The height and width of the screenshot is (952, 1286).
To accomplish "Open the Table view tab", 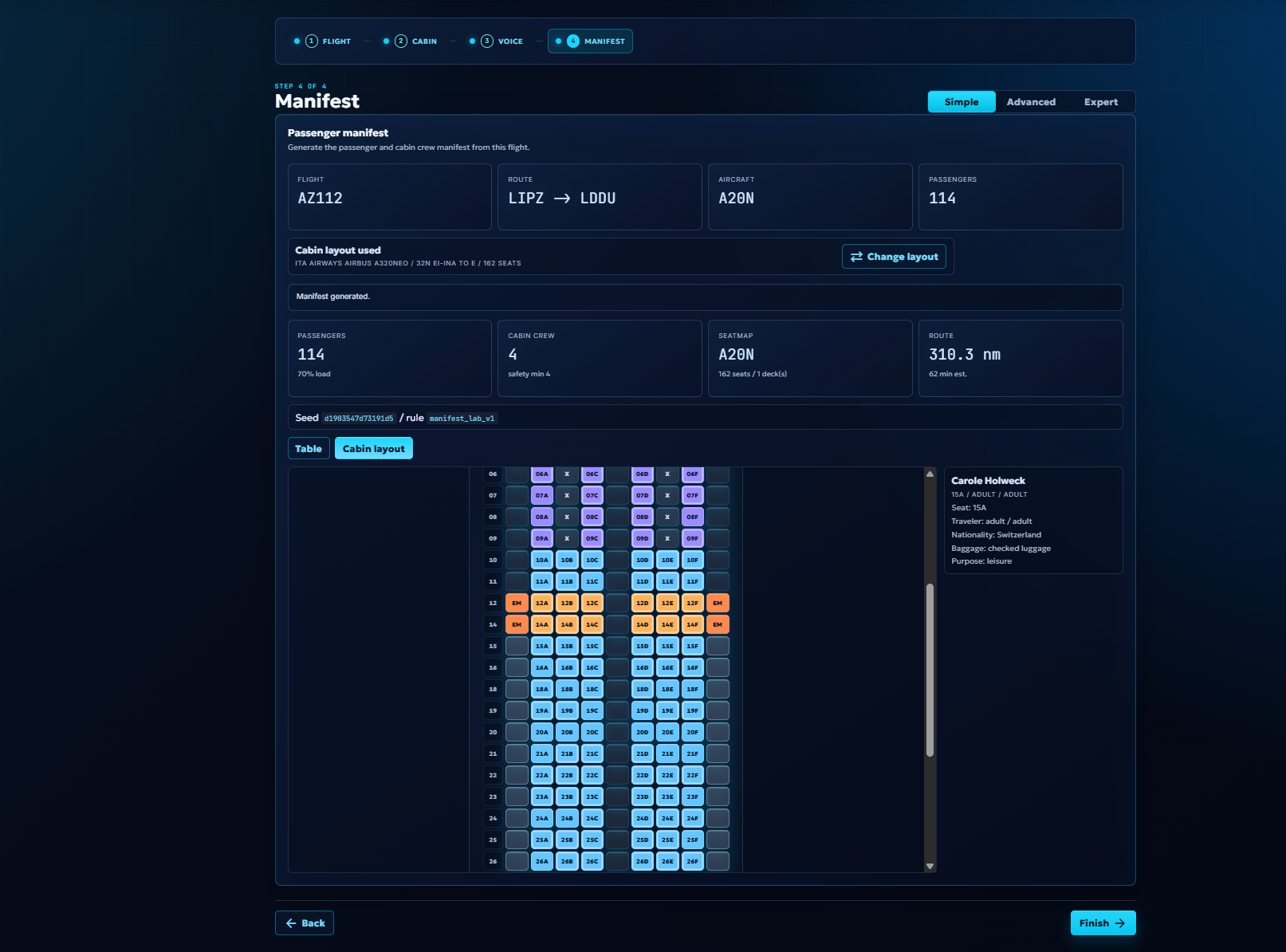I will coord(309,449).
